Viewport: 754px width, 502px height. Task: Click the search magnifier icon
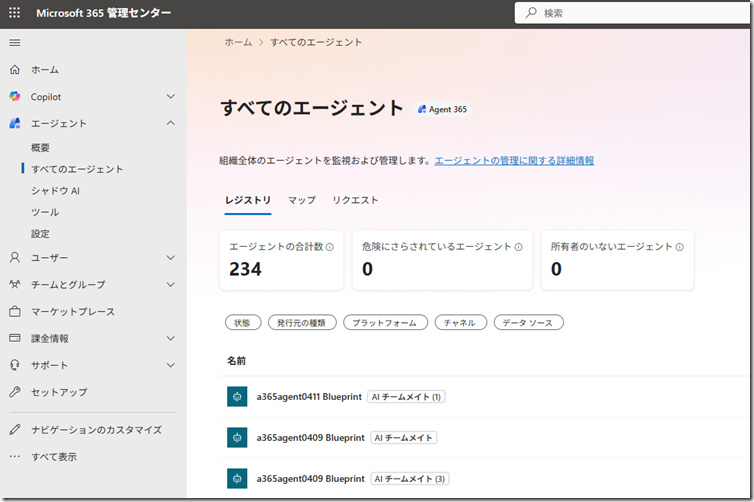pyautogui.click(x=531, y=13)
